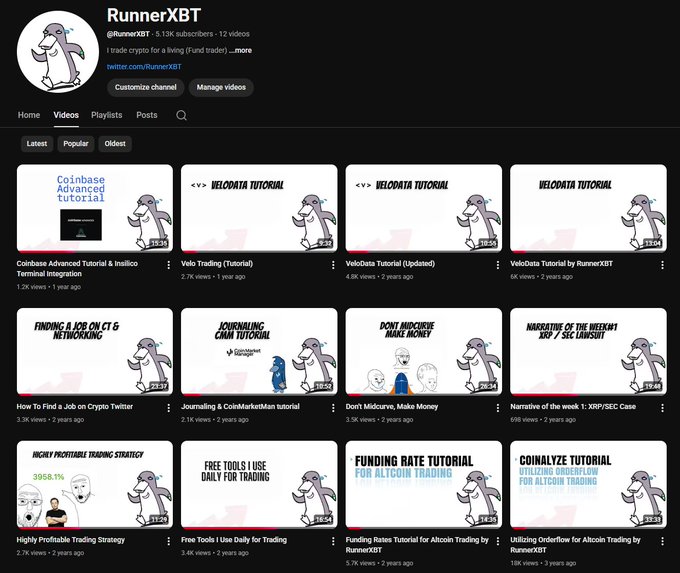The width and height of the screenshot is (680, 573).
Task: Open options menu for Coinbase Advanced Tutorial video
Action: 168,265
